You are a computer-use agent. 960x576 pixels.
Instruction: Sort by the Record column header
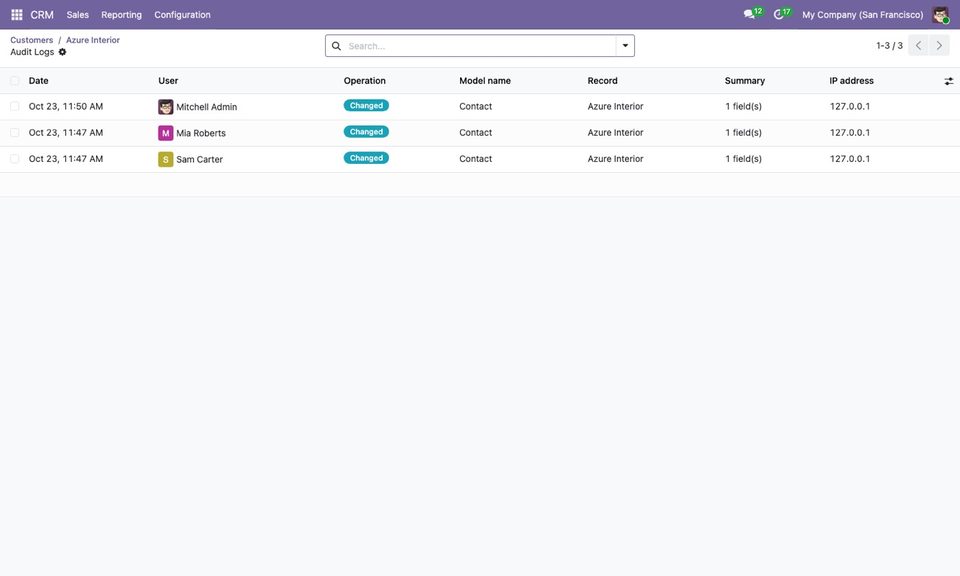(x=602, y=81)
